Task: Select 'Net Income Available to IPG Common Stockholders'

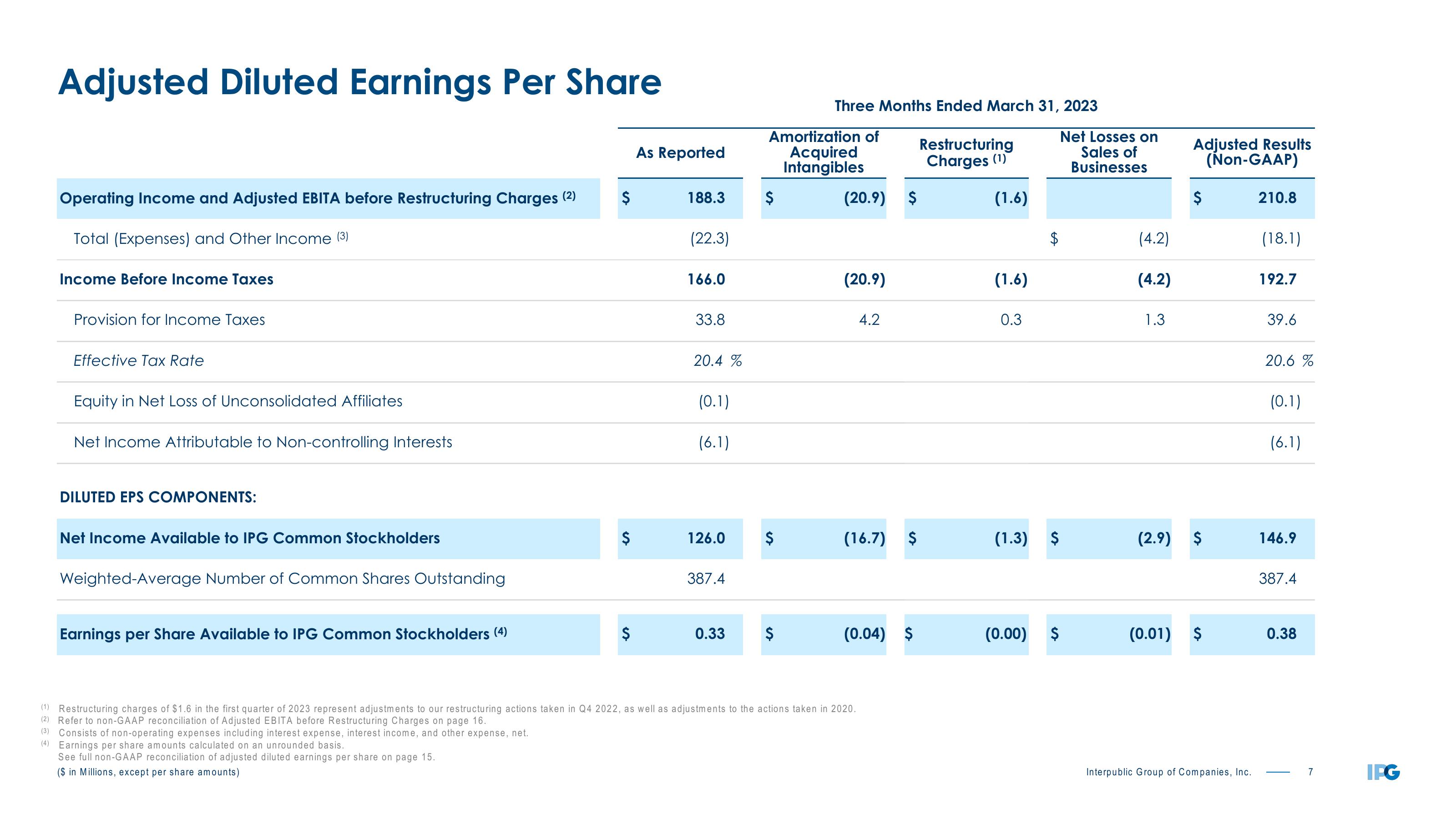Action: coord(249,538)
